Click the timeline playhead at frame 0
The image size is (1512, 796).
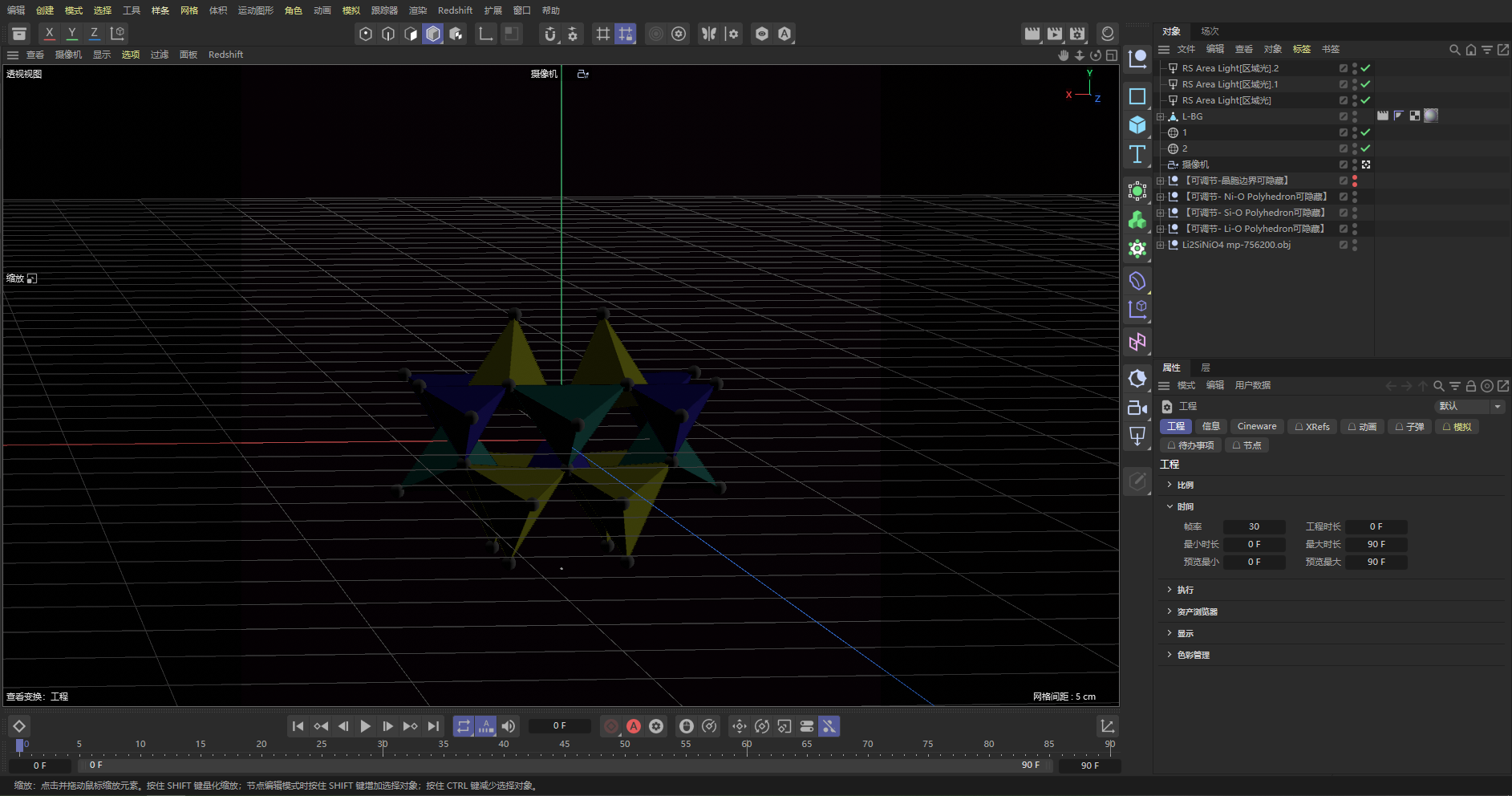click(20, 745)
